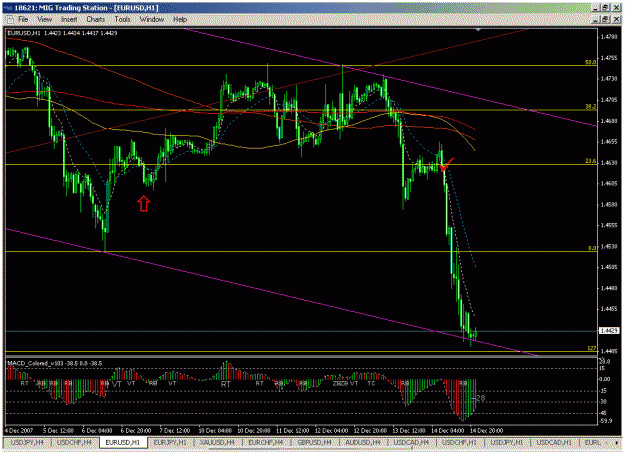Restore the inner EURUSD chart window
625x452 pixels.
point(605,19)
